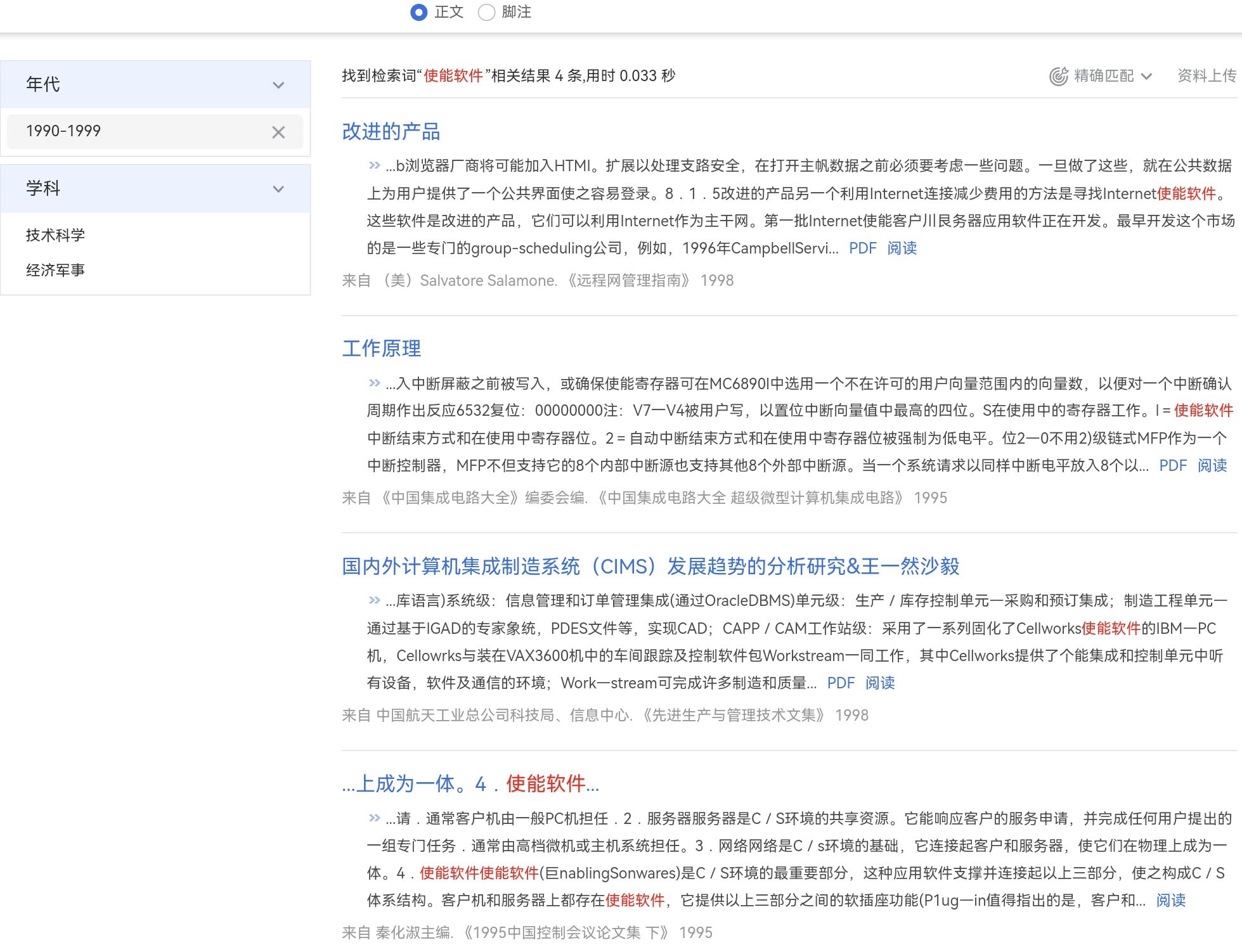Open result titled 改进的产品
The image size is (1242, 952).
pyautogui.click(x=391, y=131)
